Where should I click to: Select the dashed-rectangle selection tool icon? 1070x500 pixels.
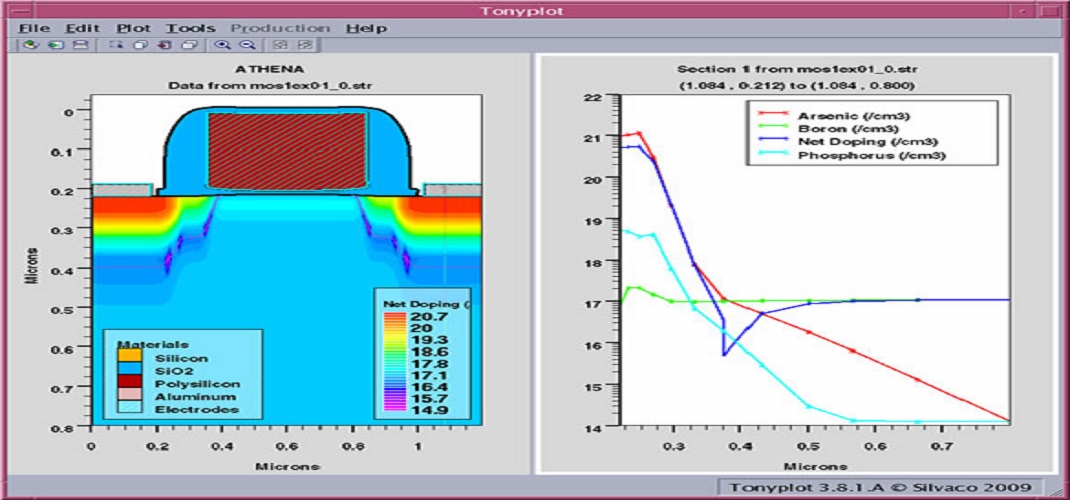pos(116,45)
